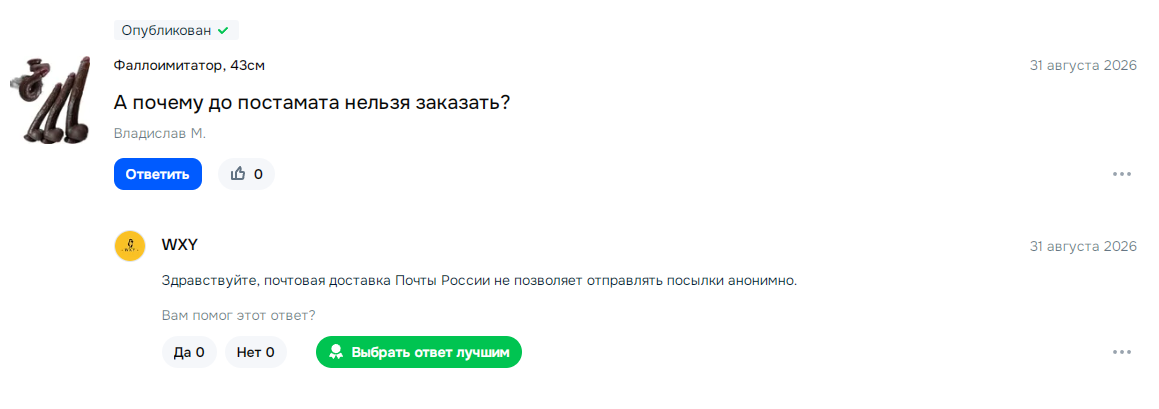This screenshot has width=1159, height=409.
Task: Open the question's three-dots options menu
Action: click(x=1121, y=174)
